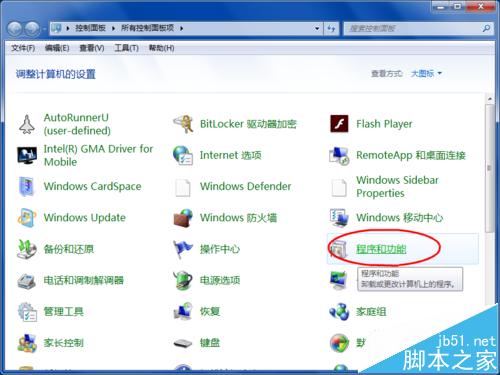
Task: Open the 家庭组 spheres icon
Action: 339,311
